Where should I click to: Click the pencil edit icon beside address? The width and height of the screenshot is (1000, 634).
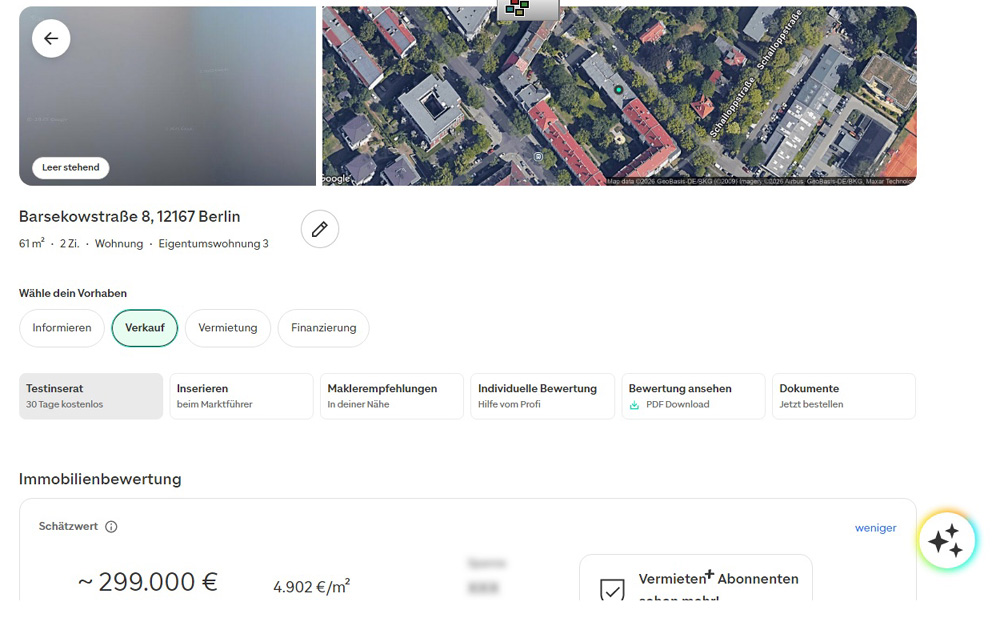320,229
